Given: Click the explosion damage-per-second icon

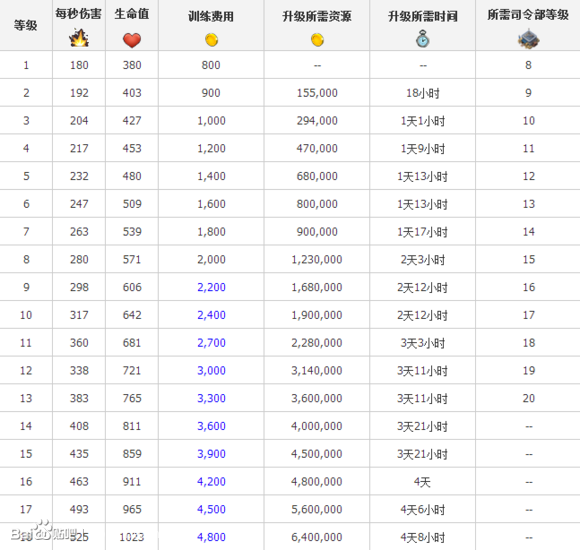Looking at the screenshot, I should [x=79, y=38].
